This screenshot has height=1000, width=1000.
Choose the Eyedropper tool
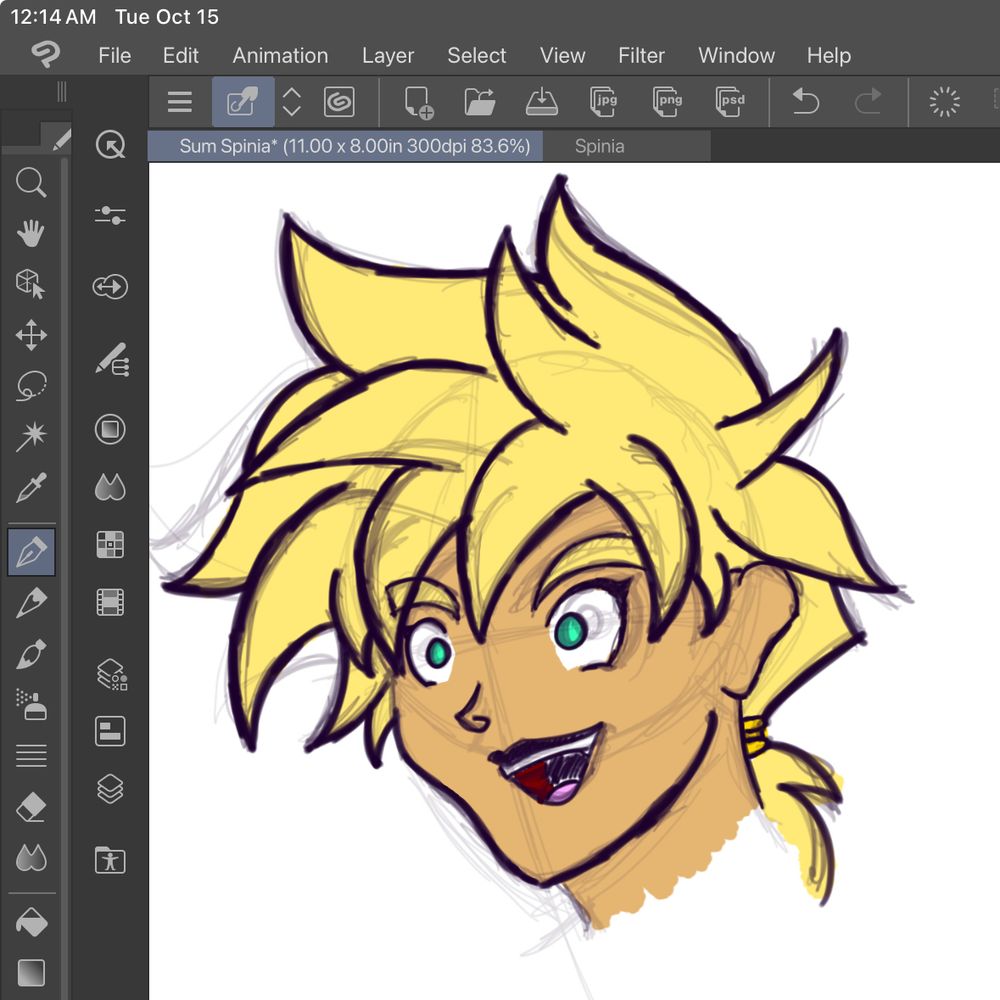click(x=31, y=489)
